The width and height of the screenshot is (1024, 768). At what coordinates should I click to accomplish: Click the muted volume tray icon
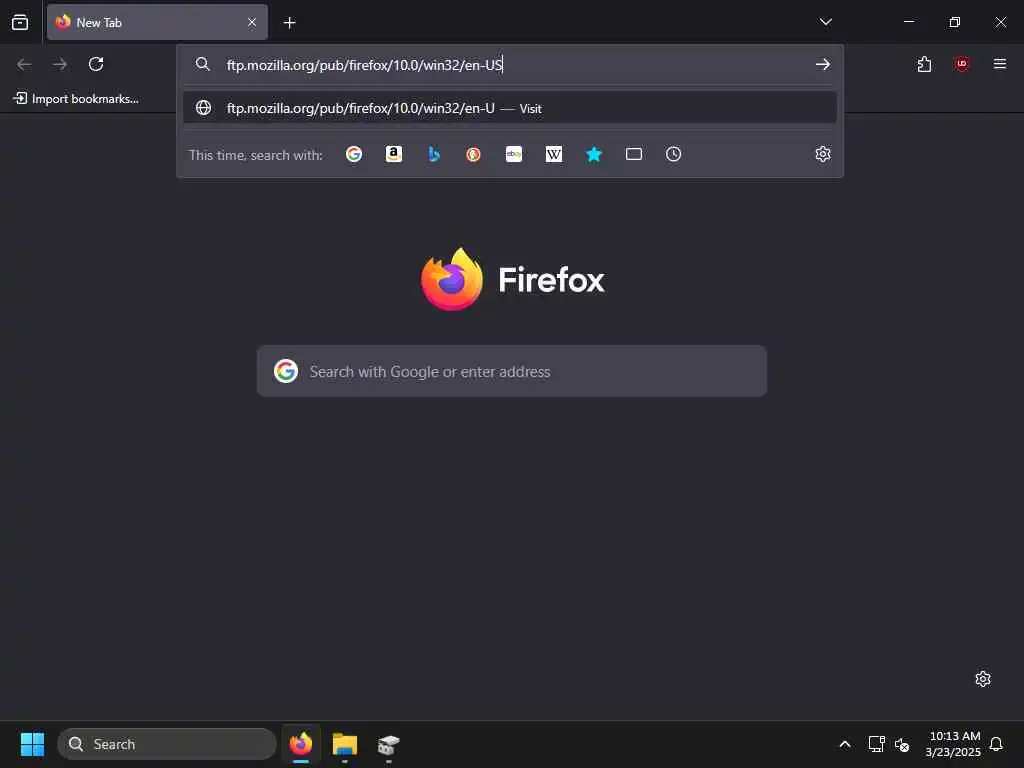902,744
